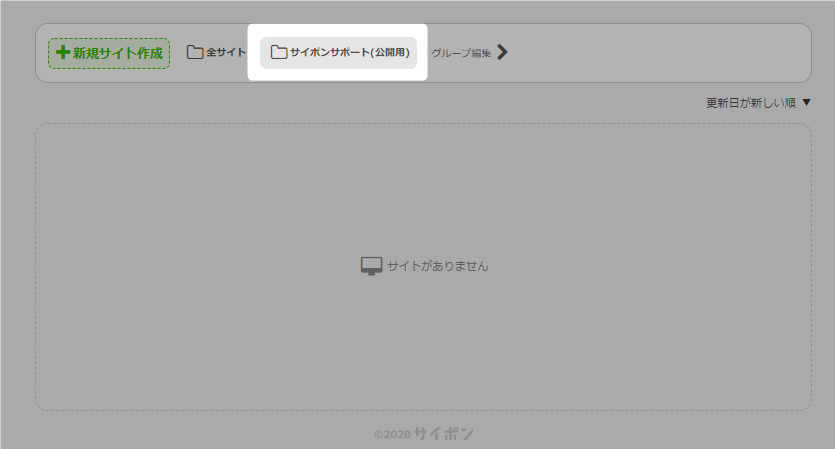
Task: Click the folder icon next to 全サイト
Action: [195, 52]
